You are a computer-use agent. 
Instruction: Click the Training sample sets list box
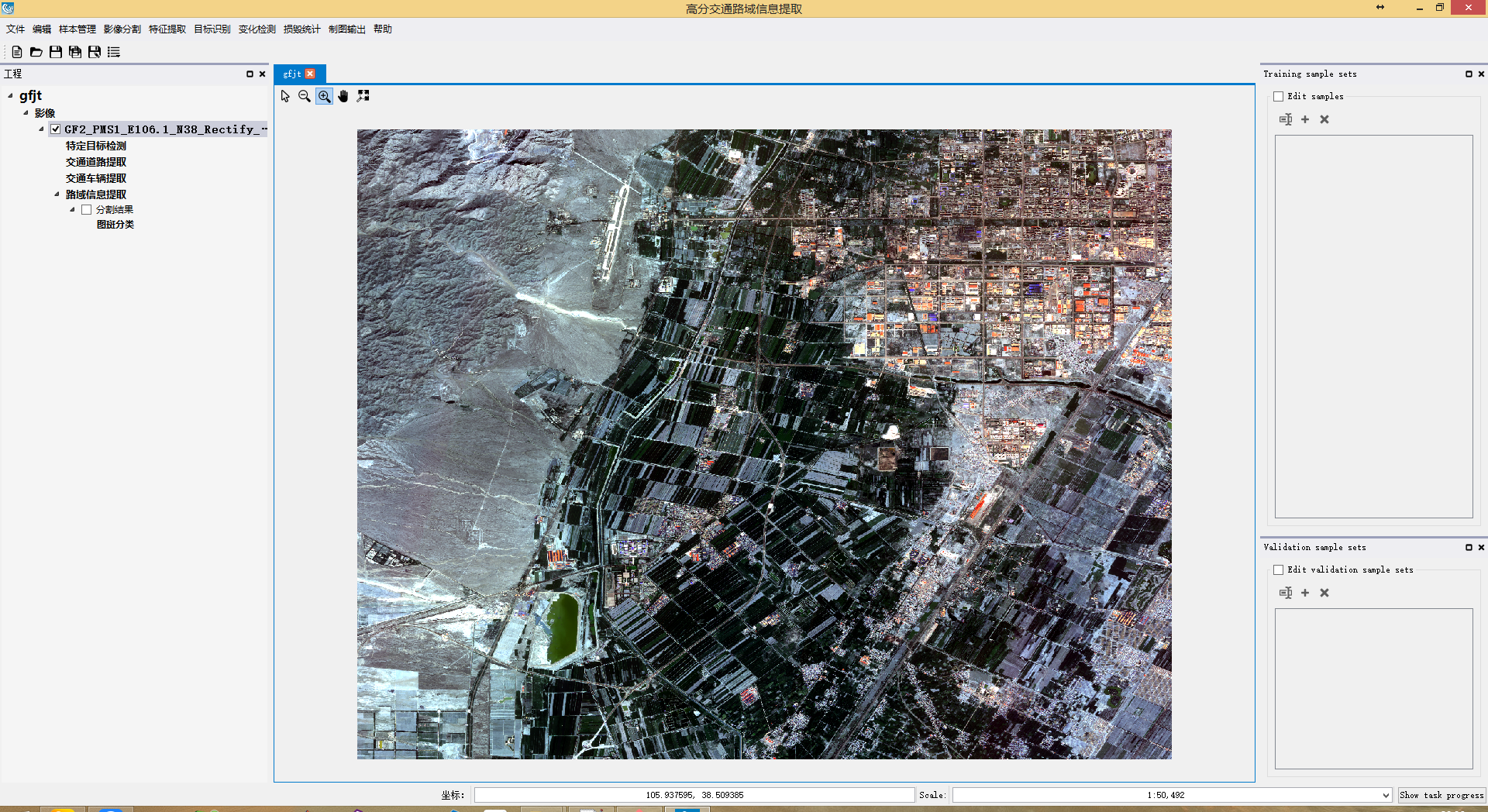point(1374,327)
